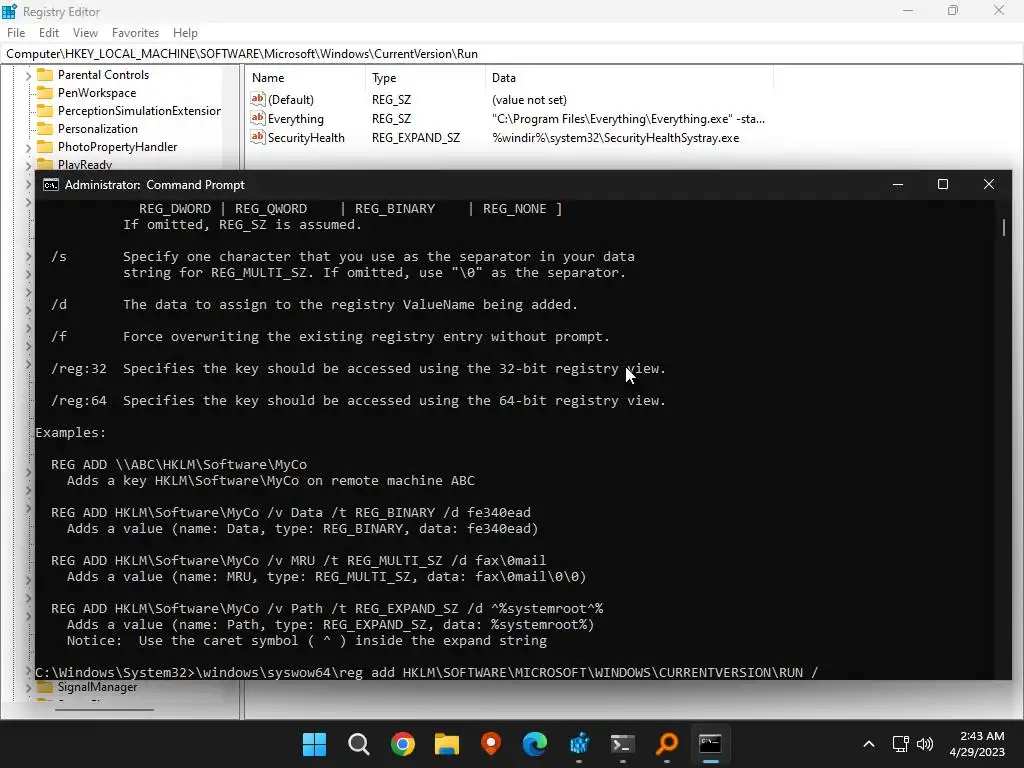
Task: Select the Everything value string icon
Action: [x=258, y=118]
